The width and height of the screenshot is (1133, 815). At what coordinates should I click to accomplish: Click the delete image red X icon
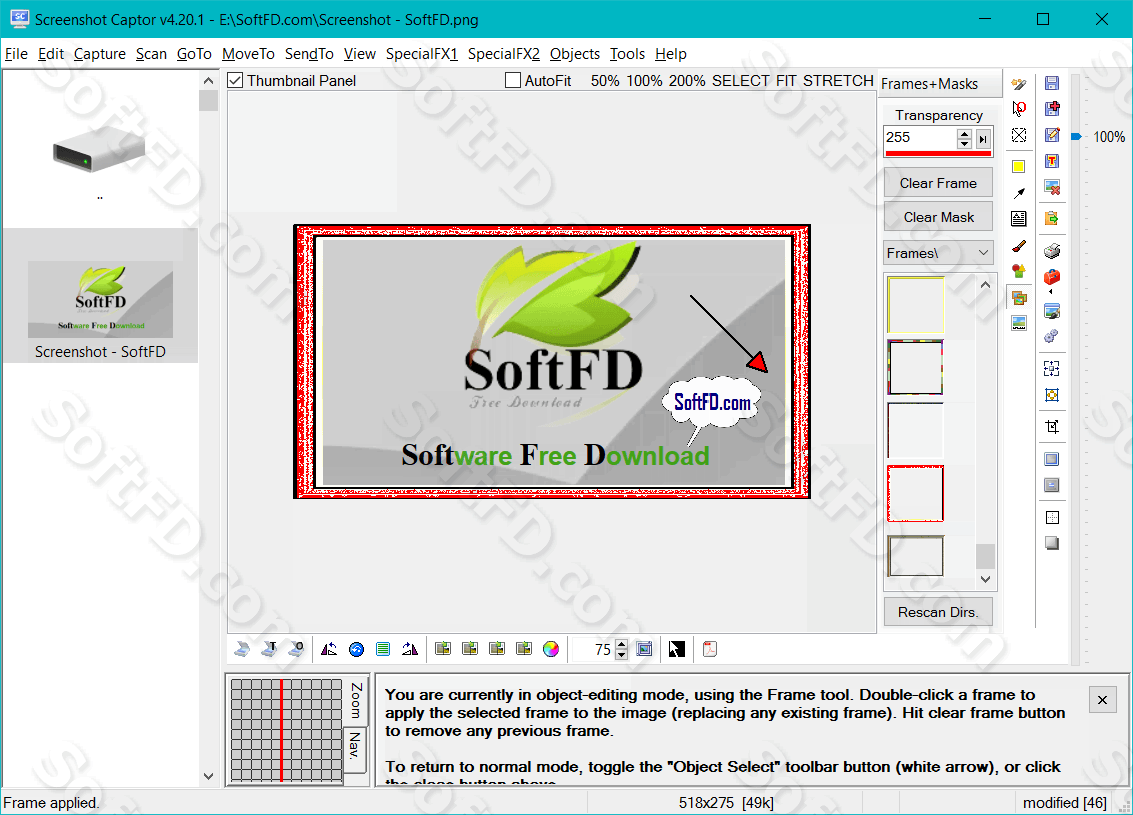tap(1052, 188)
